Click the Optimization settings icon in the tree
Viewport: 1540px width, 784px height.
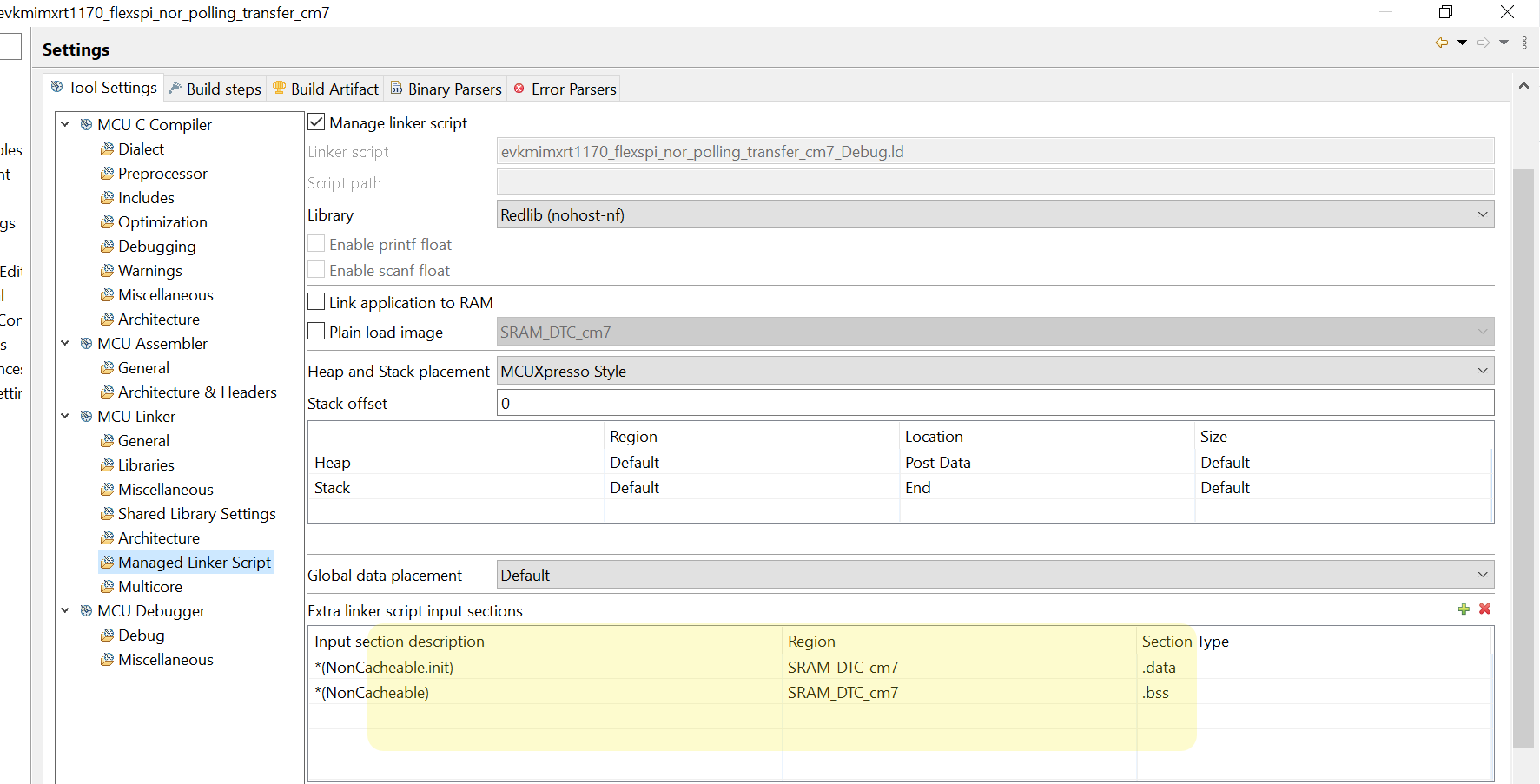click(108, 222)
